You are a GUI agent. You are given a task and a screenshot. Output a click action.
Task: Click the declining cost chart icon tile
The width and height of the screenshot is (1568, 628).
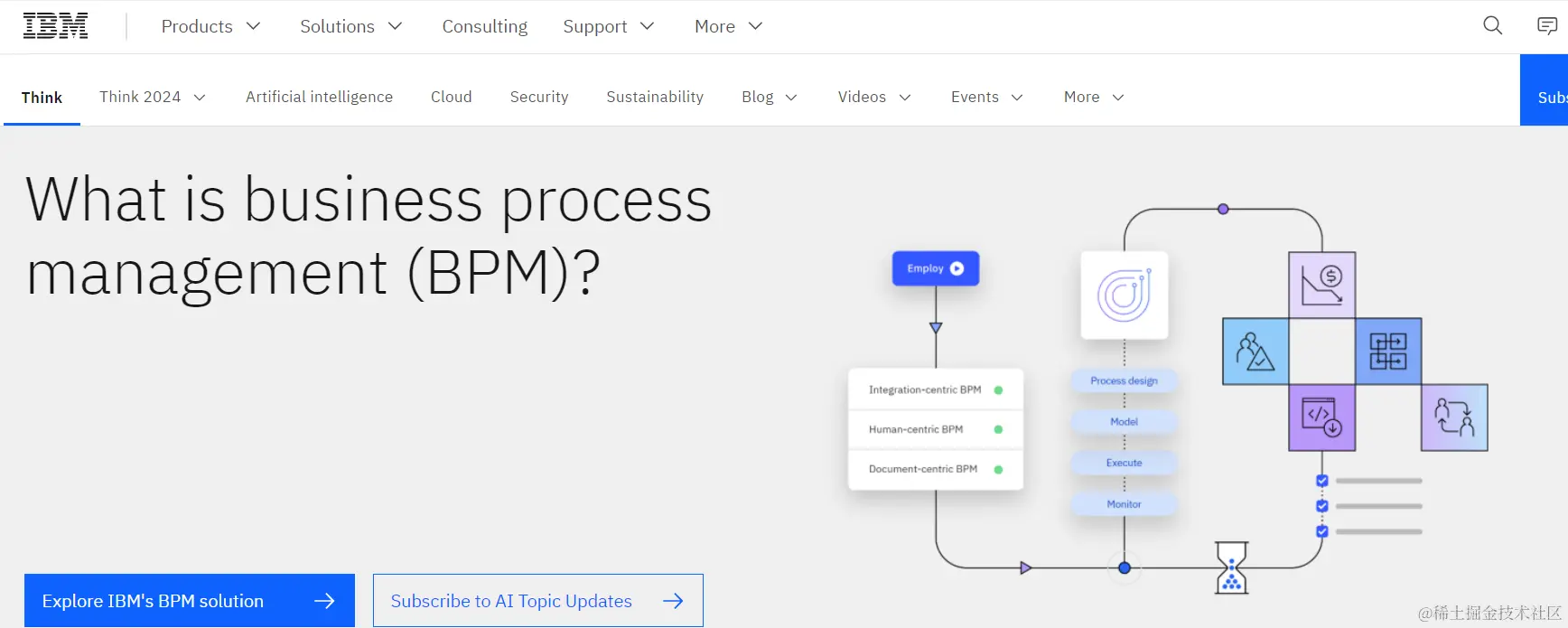pyautogui.click(x=1322, y=285)
